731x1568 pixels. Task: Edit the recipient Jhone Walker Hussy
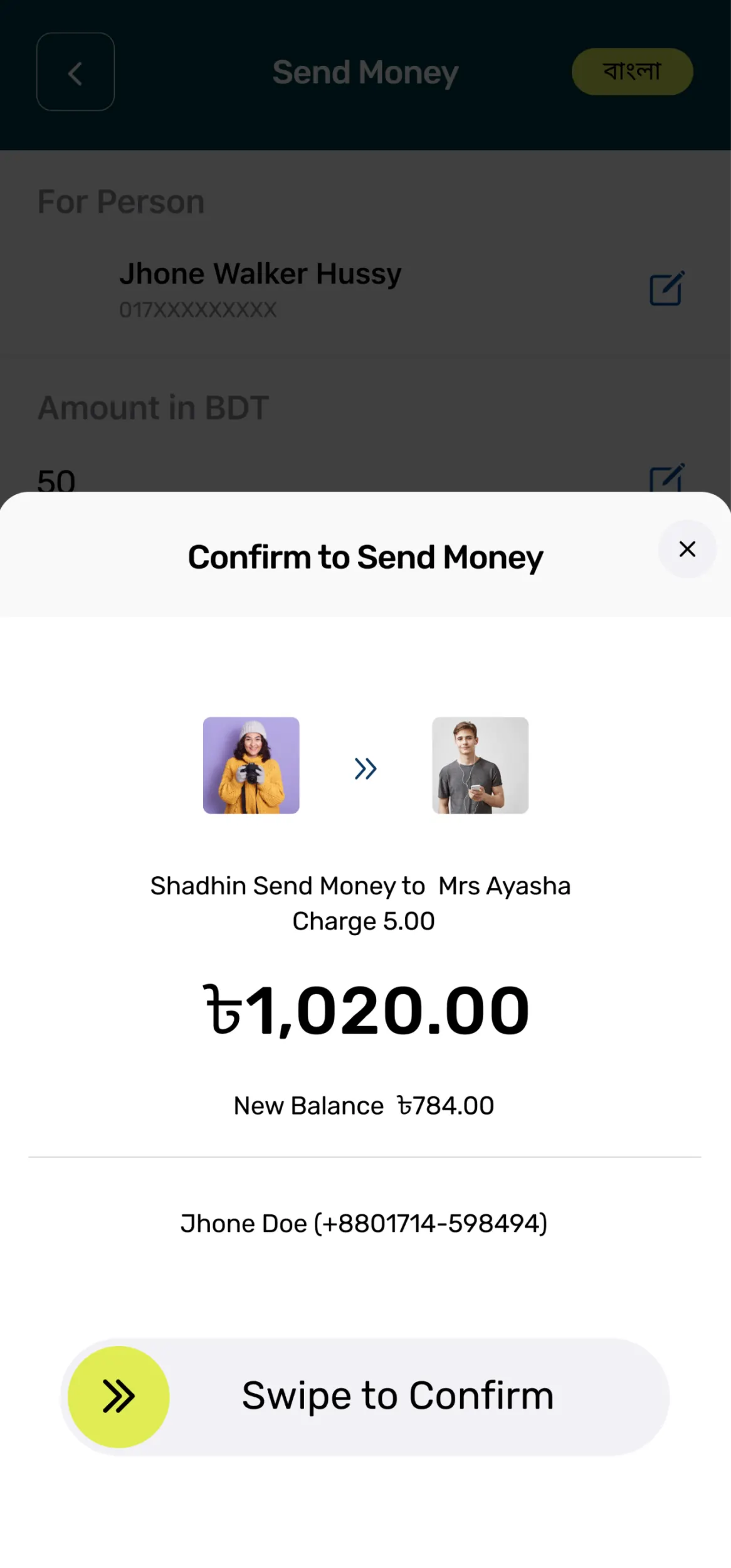point(666,289)
